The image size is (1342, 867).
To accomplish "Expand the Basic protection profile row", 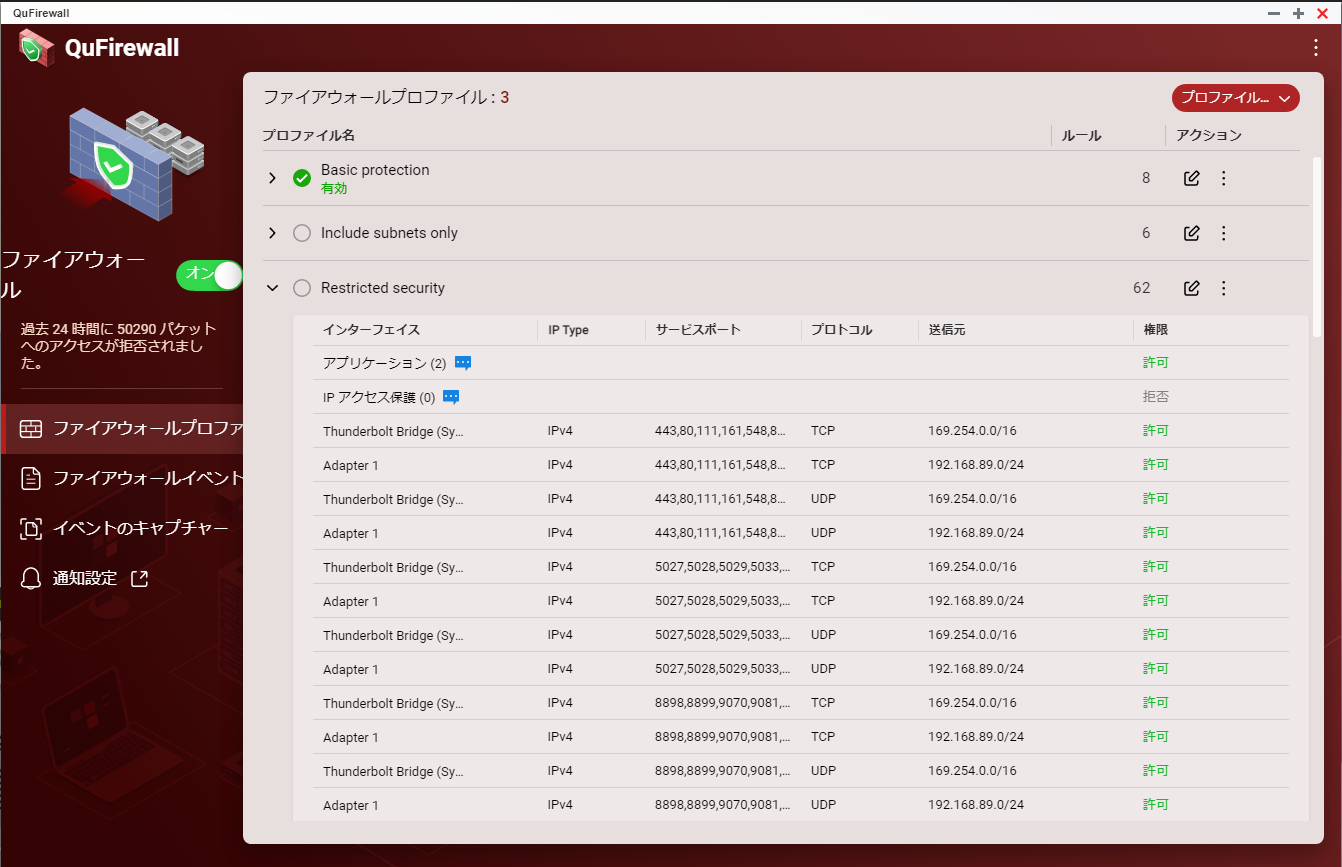I will [272, 178].
